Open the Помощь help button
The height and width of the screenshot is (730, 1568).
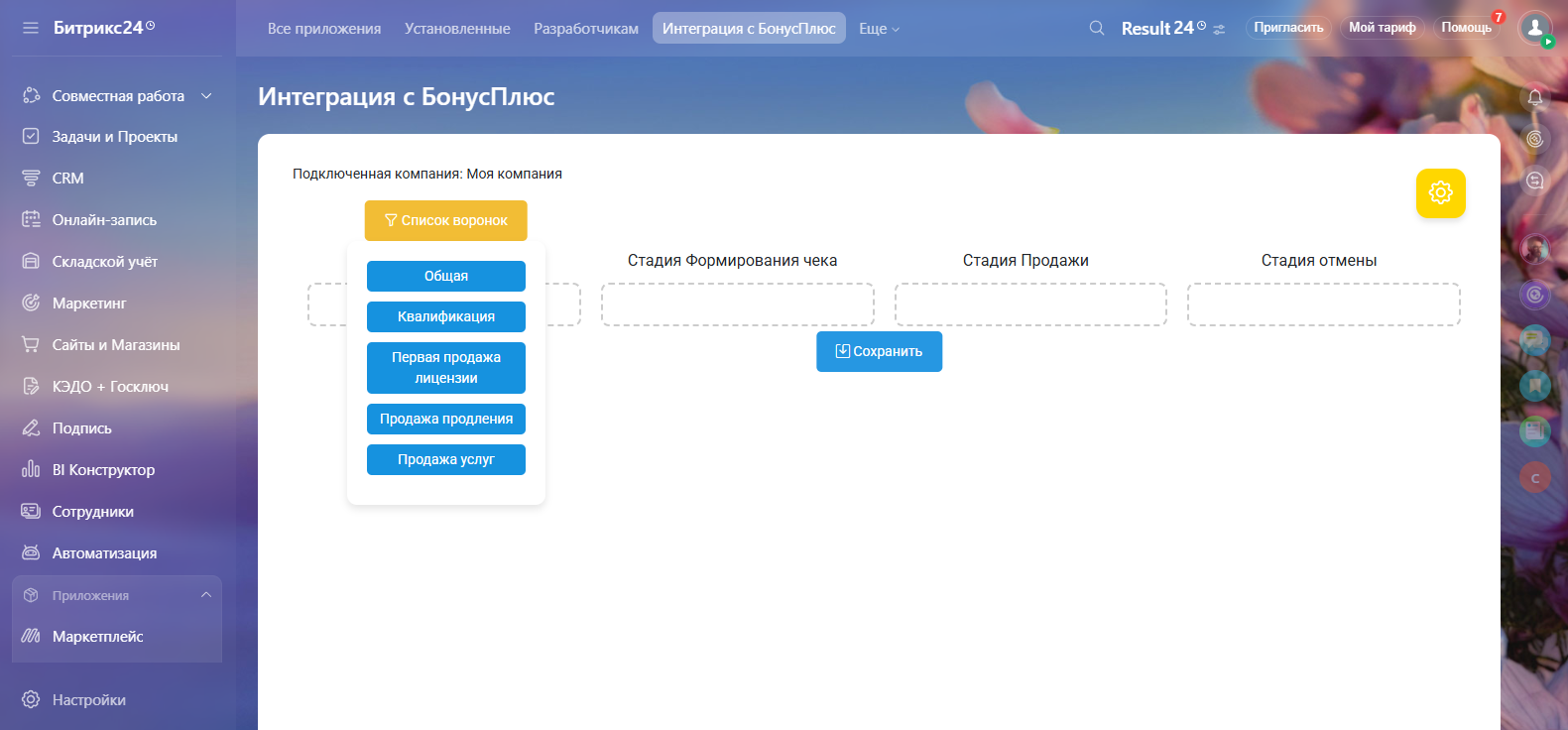pyautogui.click(x=1467, y=28)
